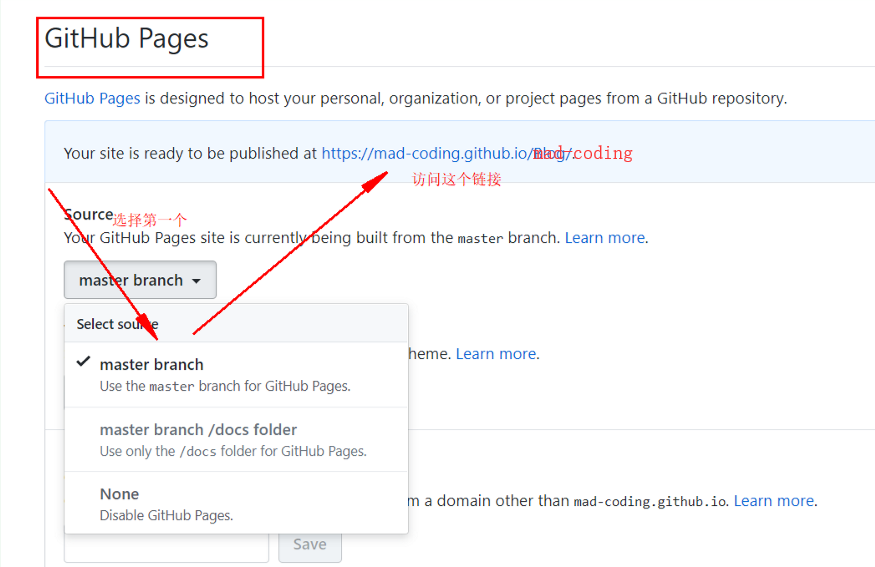
Task: Click the checkmark beside master branch
Action: click(83, 362)
